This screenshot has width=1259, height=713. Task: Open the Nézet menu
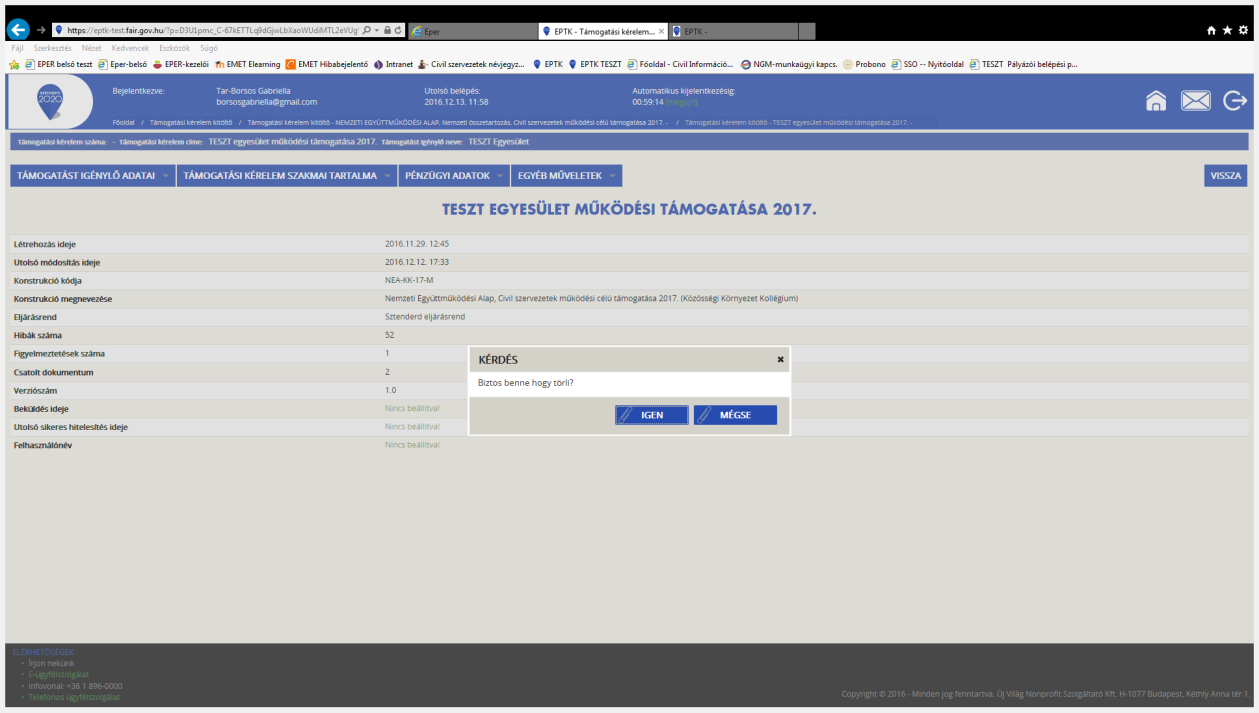click(92, 48)
